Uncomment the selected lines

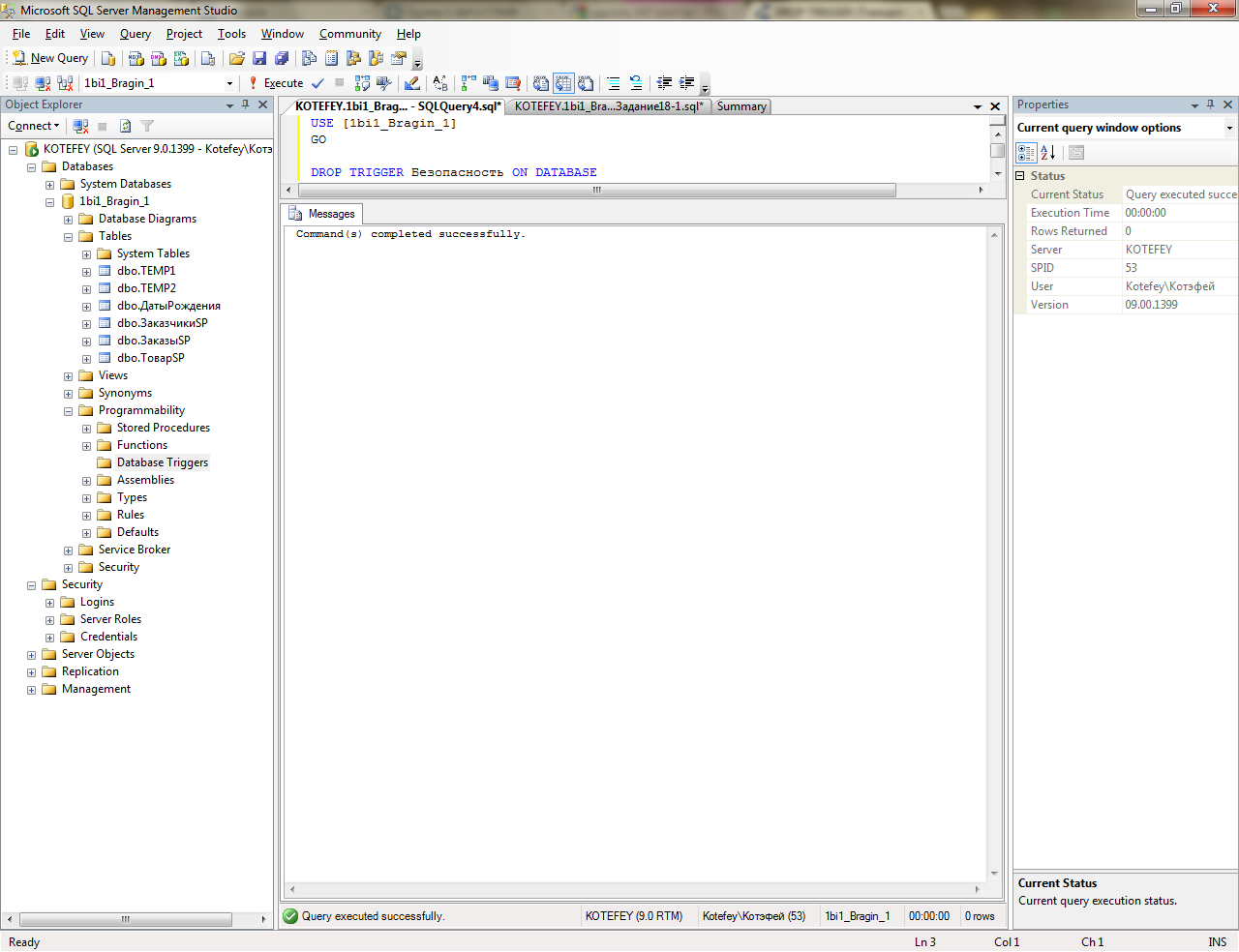click(x=635, y=83)
